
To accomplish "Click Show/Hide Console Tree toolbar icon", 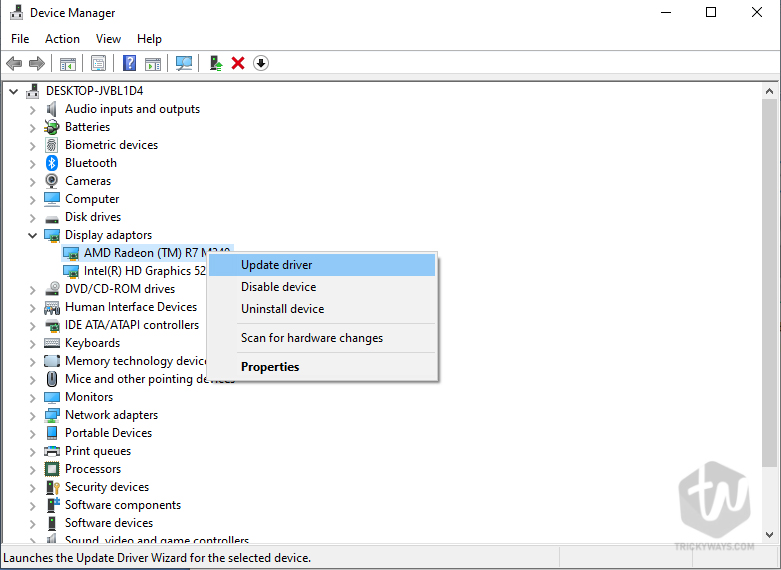I will point(67,63).
